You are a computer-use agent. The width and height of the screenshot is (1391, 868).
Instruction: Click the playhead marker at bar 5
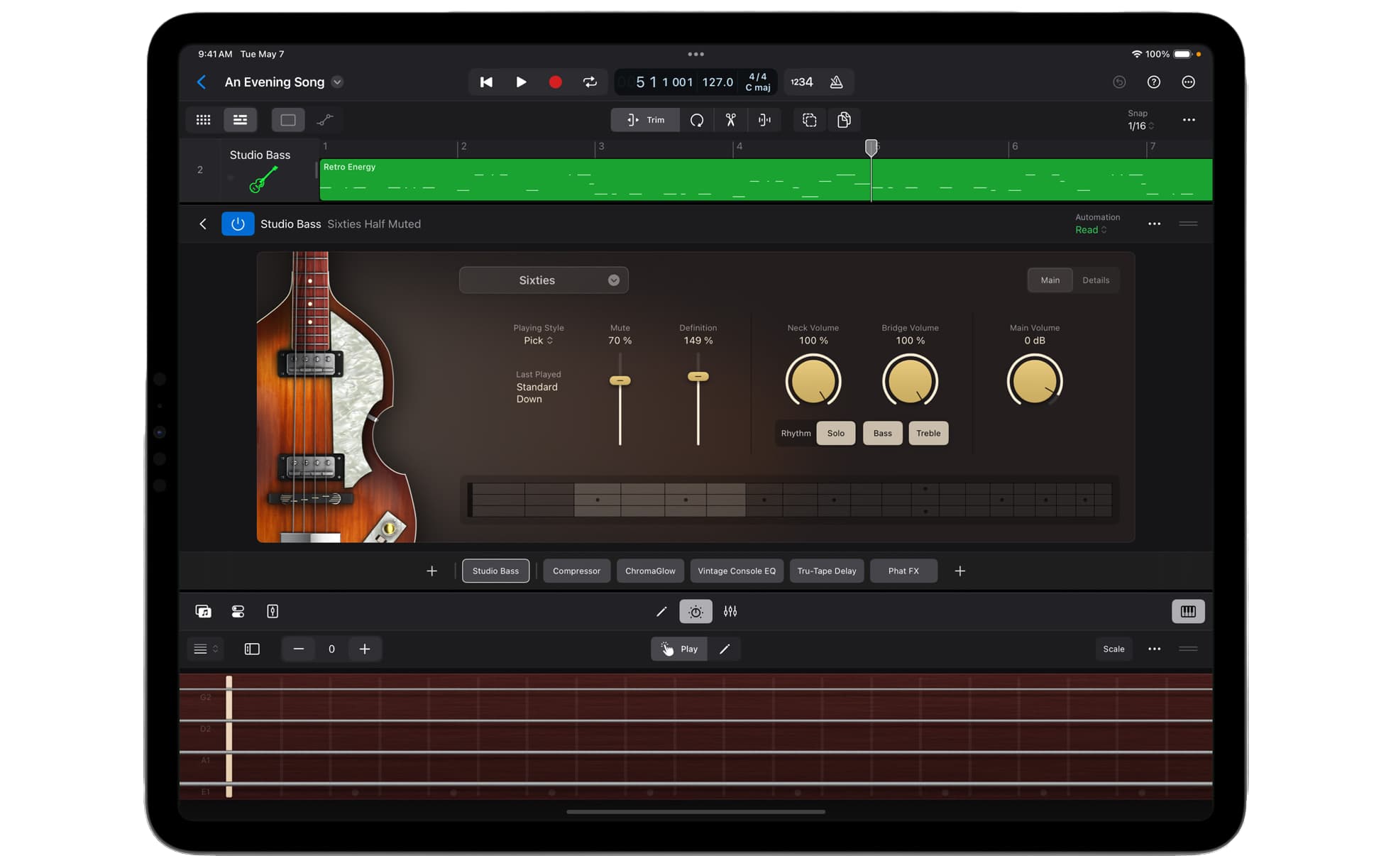(x=872, y=147)
